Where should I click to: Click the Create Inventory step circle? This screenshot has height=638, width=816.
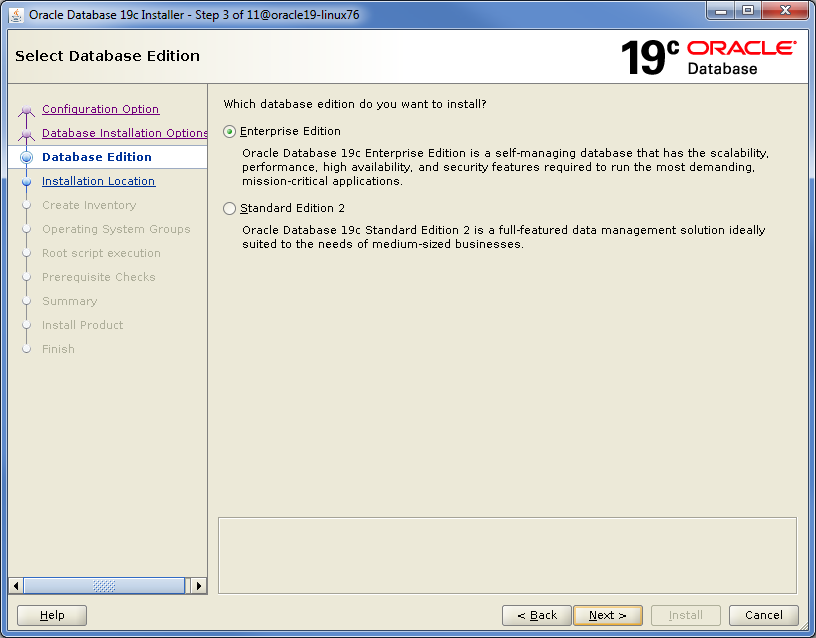pos(26,205)
